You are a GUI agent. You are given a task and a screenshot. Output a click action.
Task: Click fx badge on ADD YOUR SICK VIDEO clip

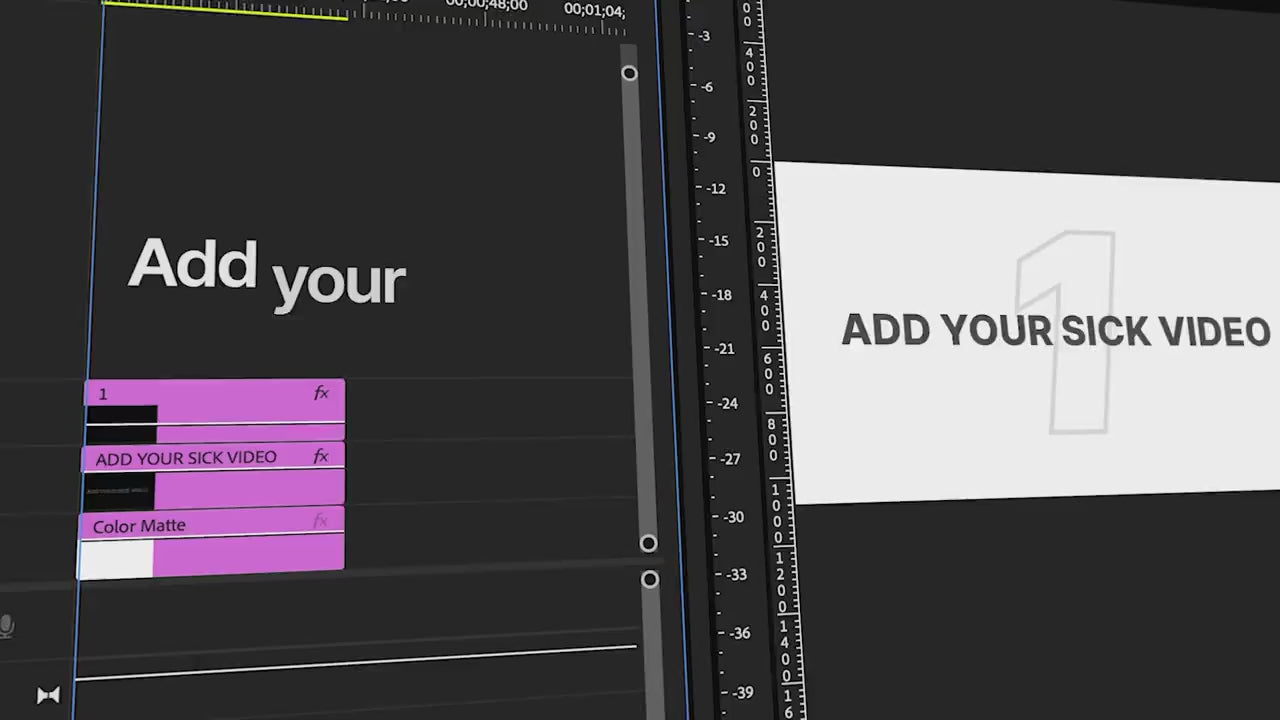321,456
